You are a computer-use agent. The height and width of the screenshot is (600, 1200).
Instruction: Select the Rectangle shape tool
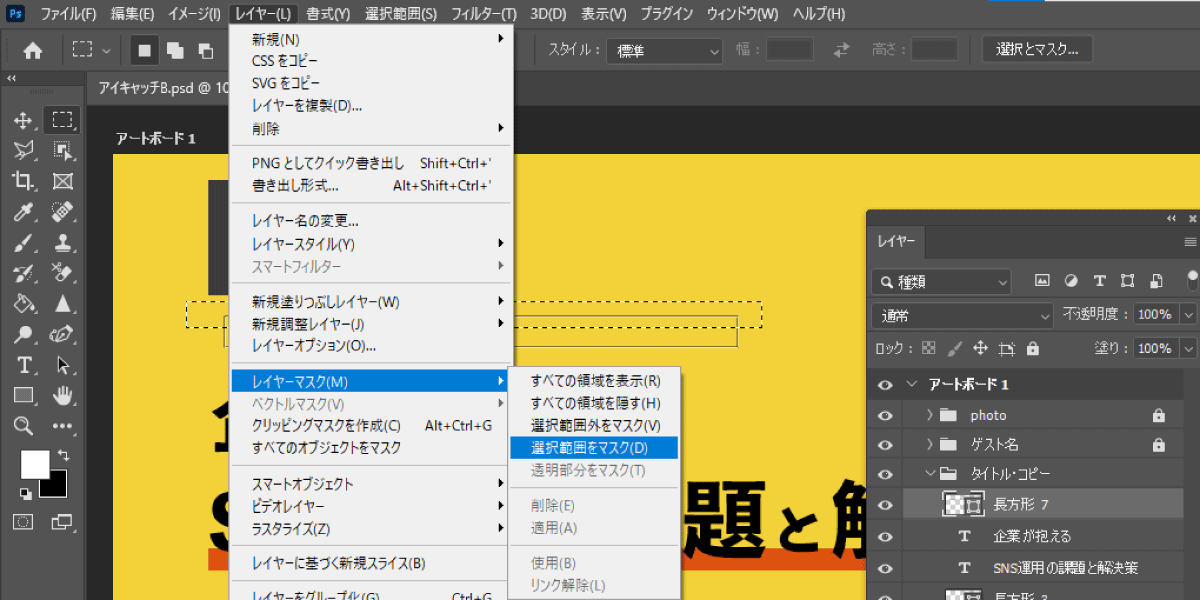click(24, 395)
